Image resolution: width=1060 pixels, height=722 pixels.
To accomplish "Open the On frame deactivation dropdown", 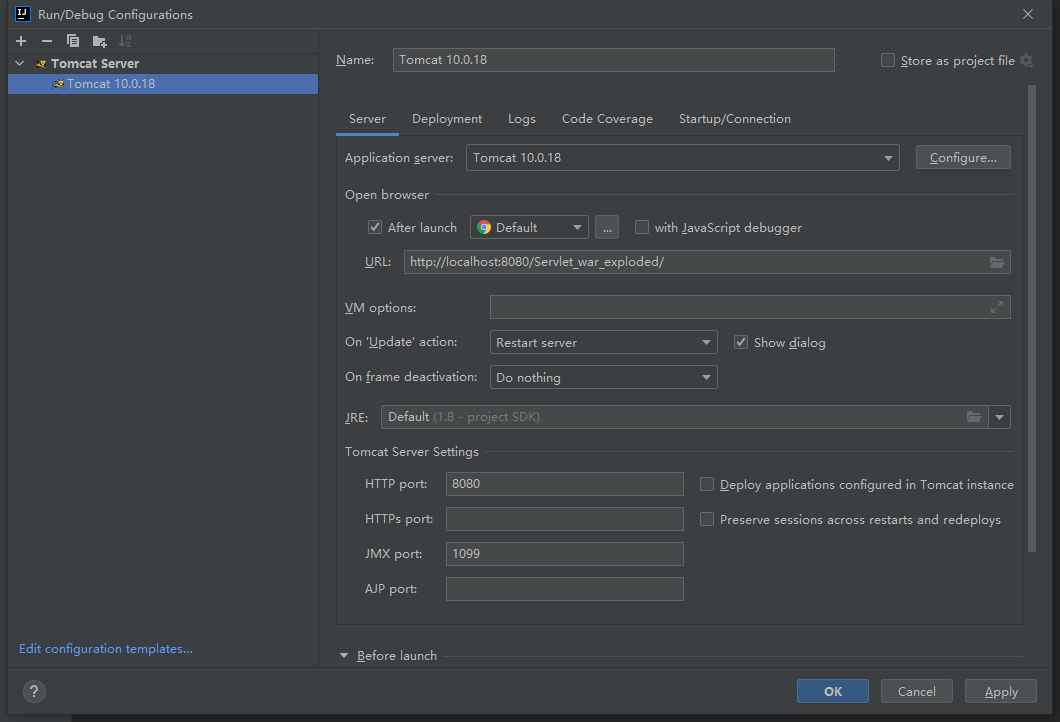I will tap(603, 377).
